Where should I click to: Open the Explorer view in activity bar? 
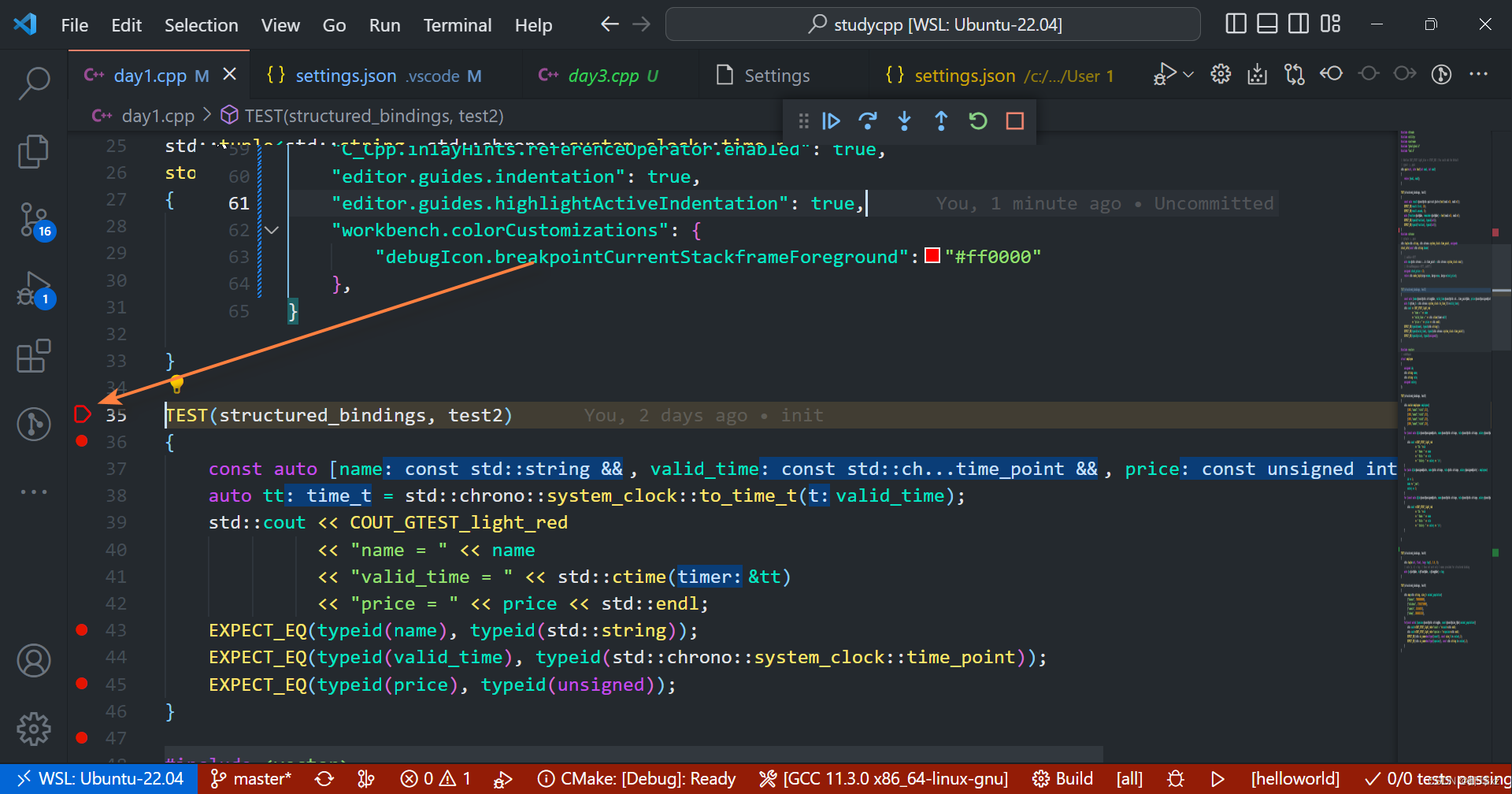click(34, 151)
